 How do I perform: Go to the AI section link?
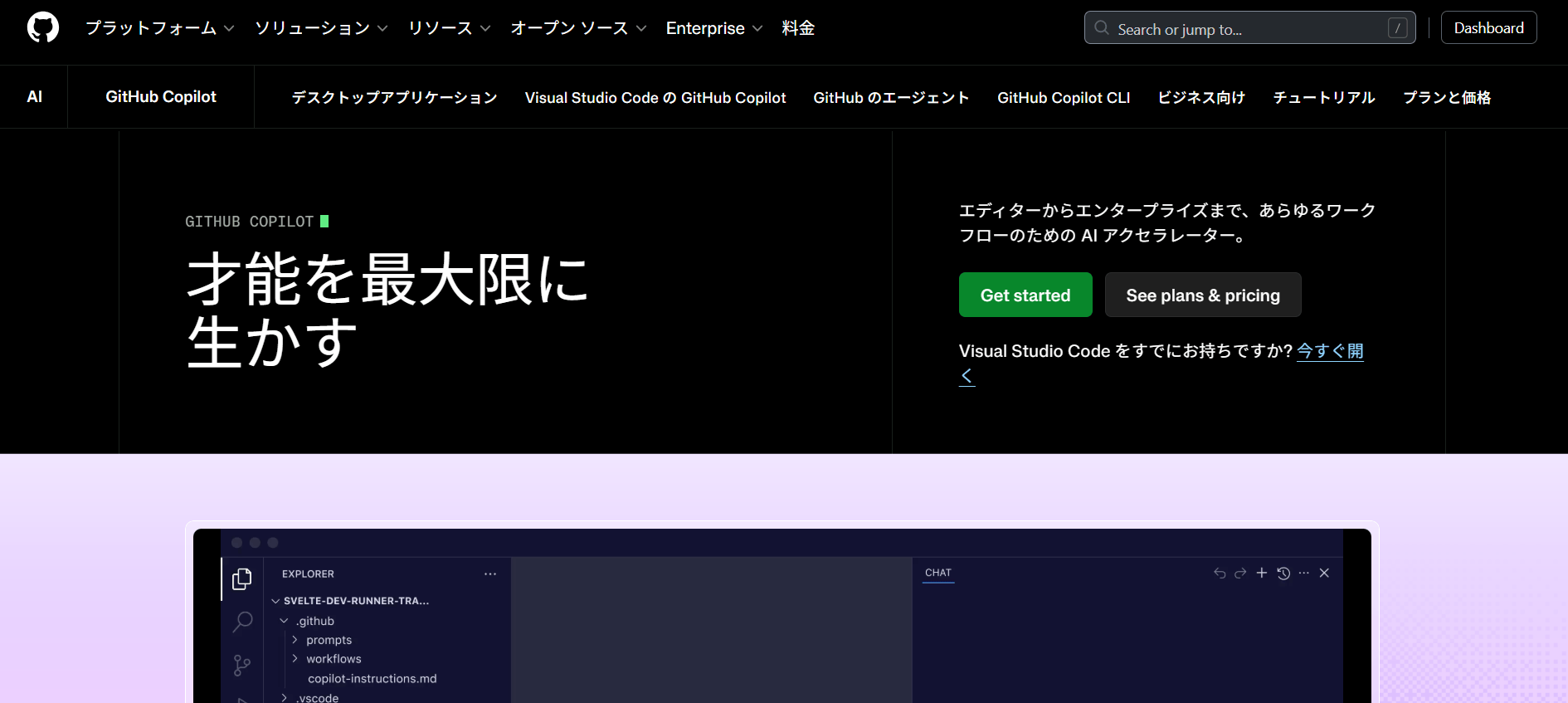34,96
